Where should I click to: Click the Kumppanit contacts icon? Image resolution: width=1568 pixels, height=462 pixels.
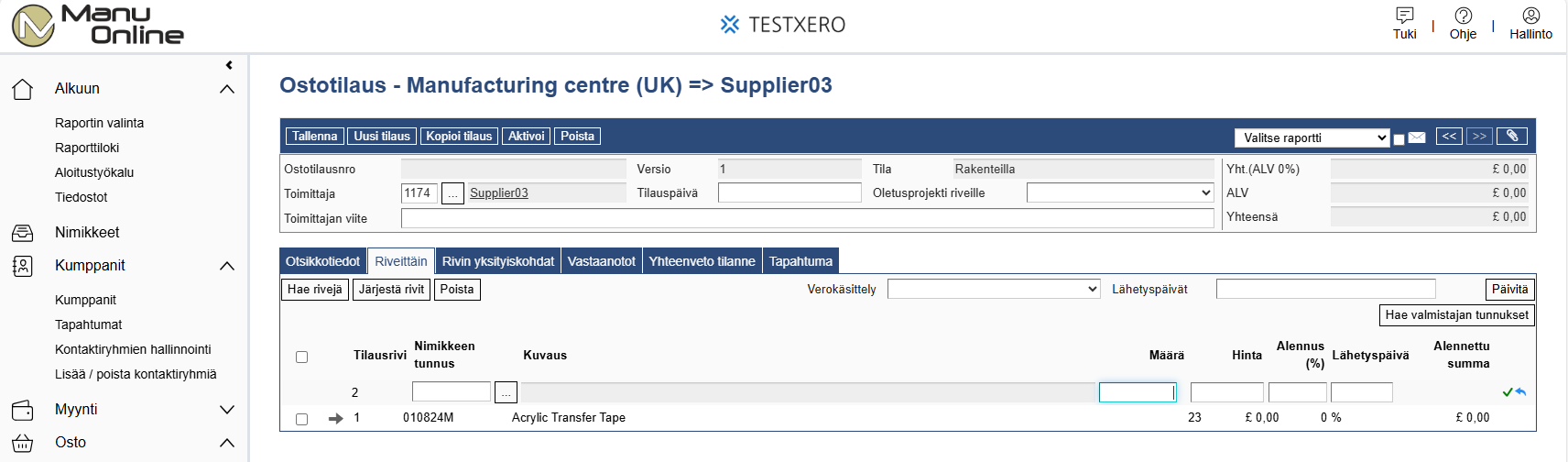pyautogui.click(x=23, y=266)
